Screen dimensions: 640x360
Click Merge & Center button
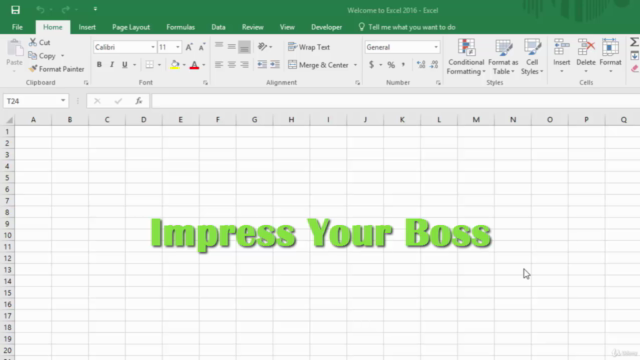[318, 65]
